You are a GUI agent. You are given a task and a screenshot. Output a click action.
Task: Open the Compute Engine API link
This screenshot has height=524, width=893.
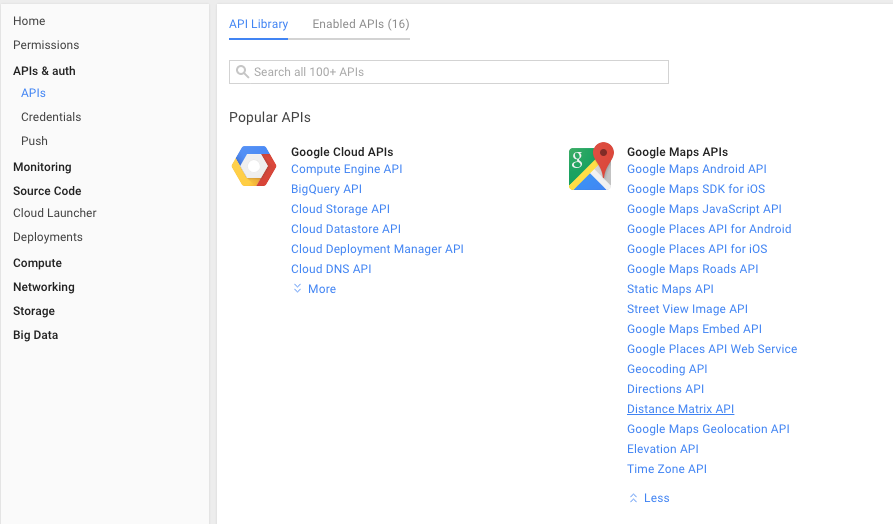[347, 169]
